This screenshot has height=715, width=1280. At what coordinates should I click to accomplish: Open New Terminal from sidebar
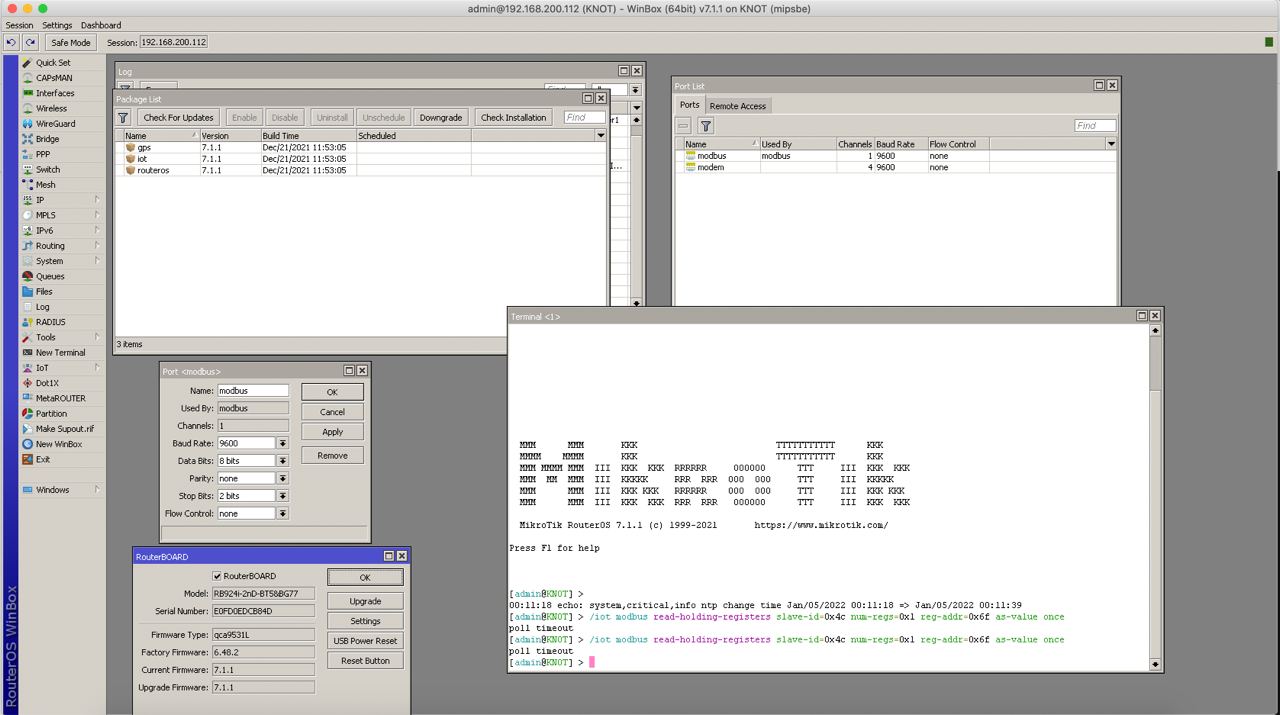point(60,352)
